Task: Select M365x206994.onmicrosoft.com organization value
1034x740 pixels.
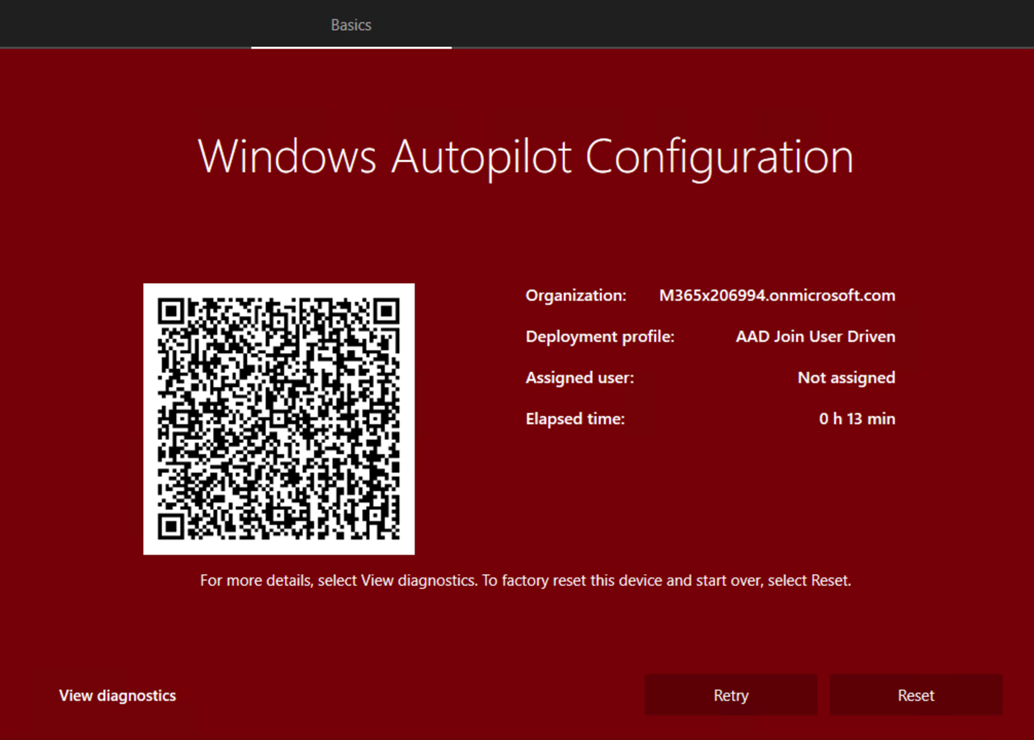Action: click(777, 295)
